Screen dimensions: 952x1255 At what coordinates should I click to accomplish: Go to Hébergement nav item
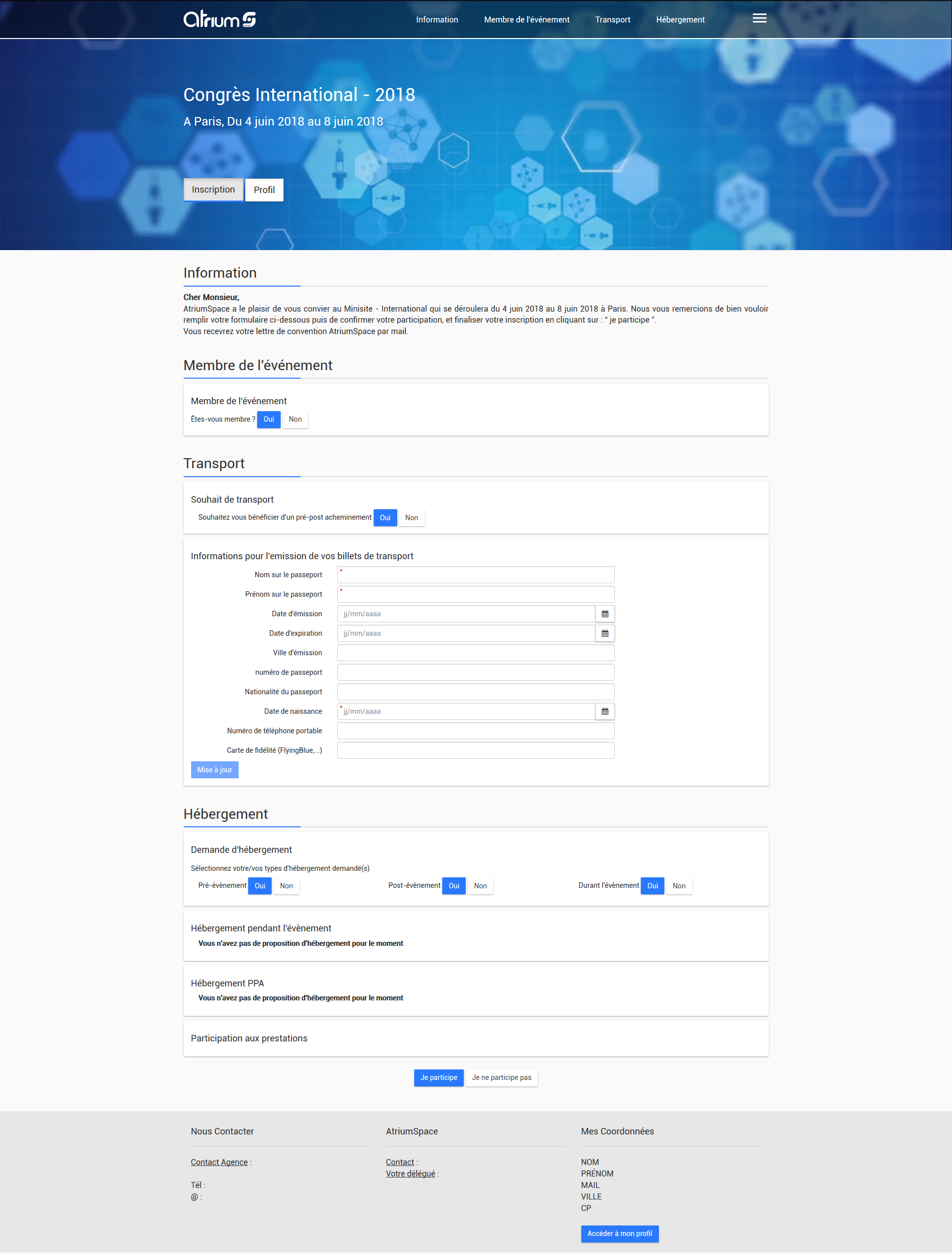(680, 20)
